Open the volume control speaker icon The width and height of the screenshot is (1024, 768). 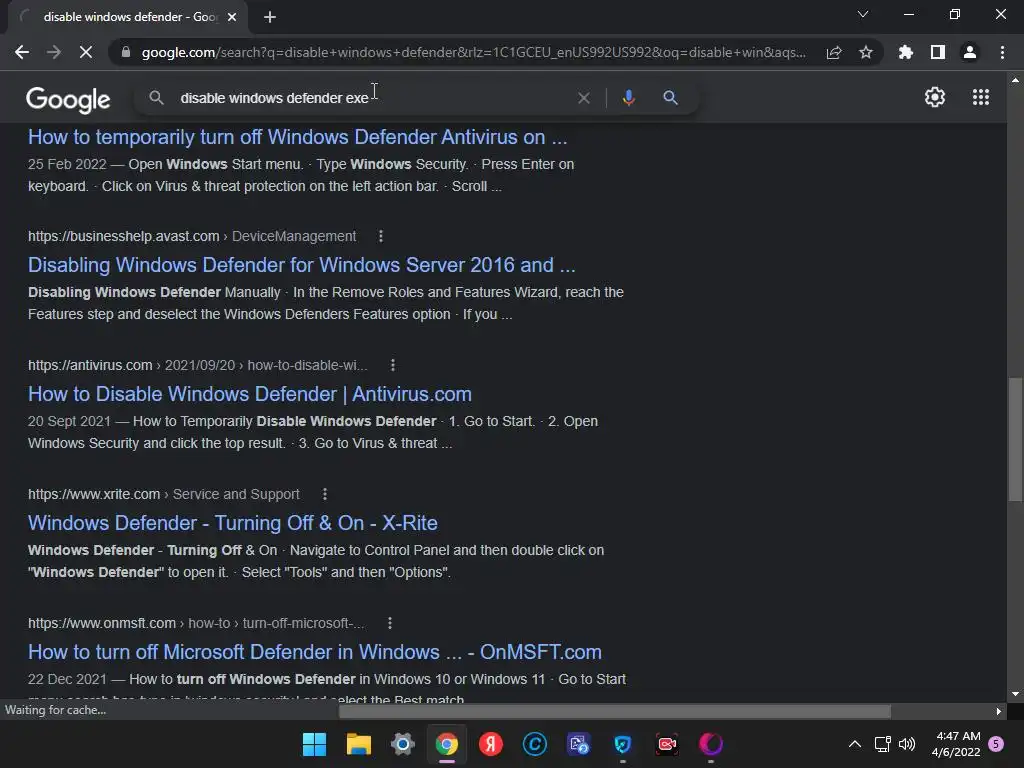click(907, 744)
